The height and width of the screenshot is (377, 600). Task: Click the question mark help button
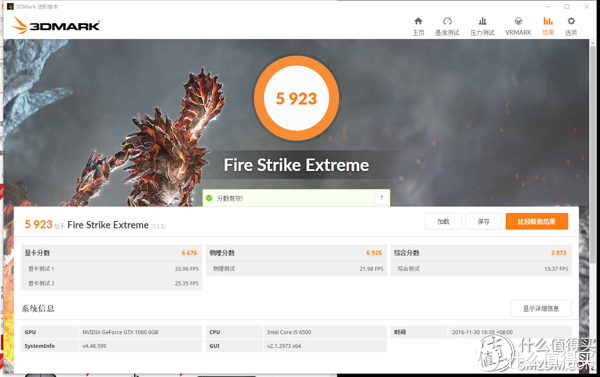click(381, 198)
